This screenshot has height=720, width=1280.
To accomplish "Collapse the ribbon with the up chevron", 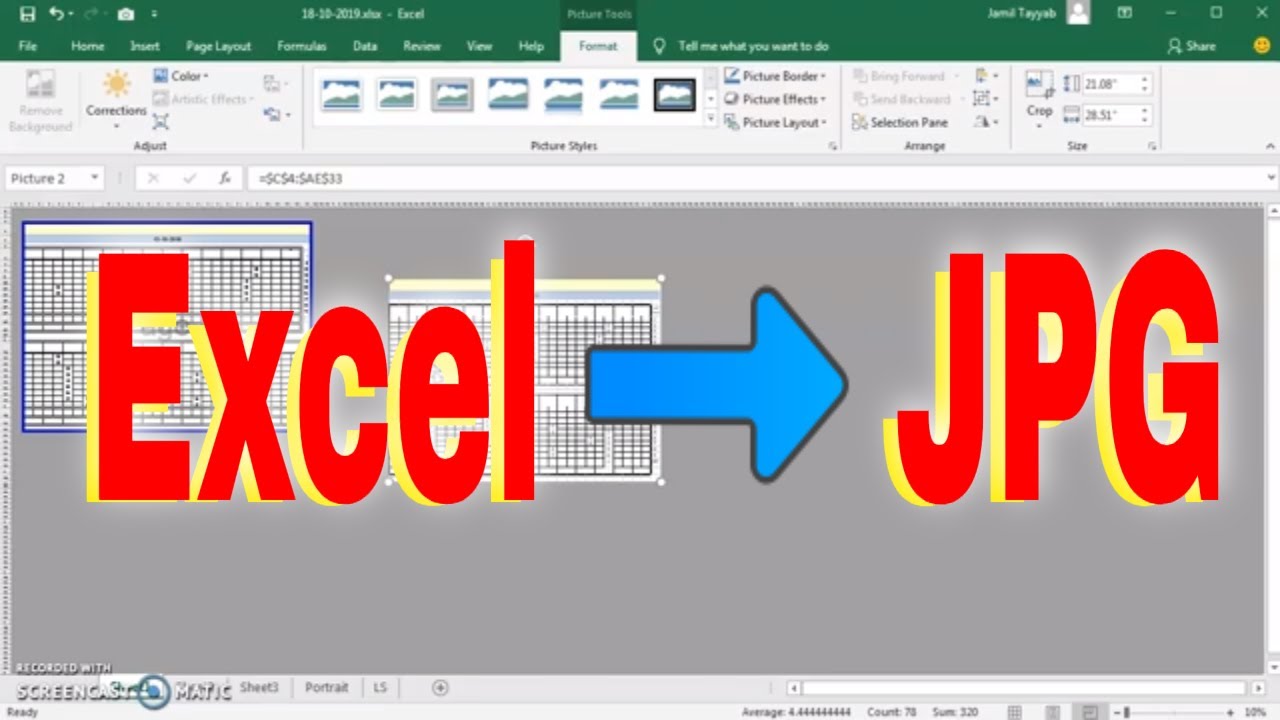I will [x=1270, y=146].
